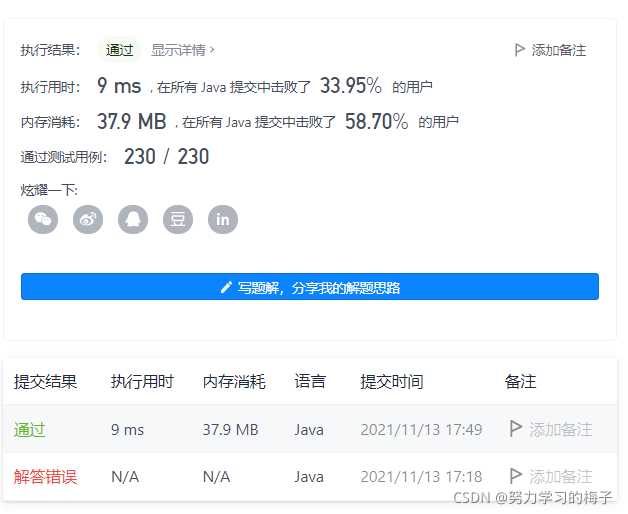The image size is (628, 514).
Task: Add note to the 17:18 submission
Action: (560, 477)
